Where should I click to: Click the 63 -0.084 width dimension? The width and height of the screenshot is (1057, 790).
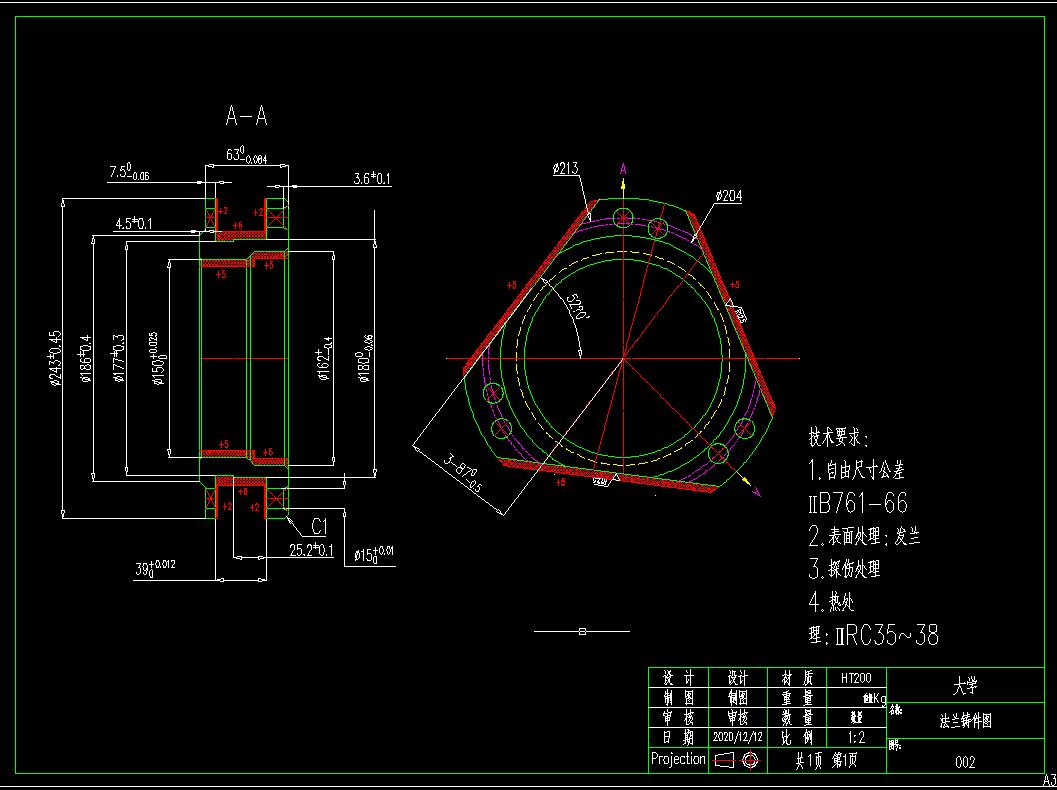tap(247, 156)
